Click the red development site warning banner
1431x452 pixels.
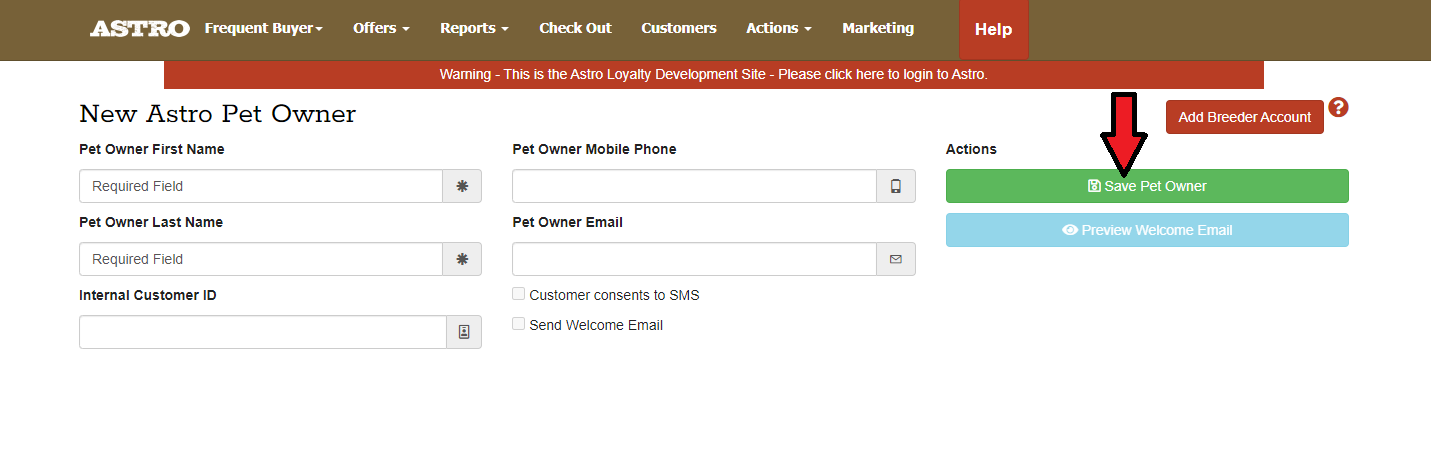coord(713,75)
